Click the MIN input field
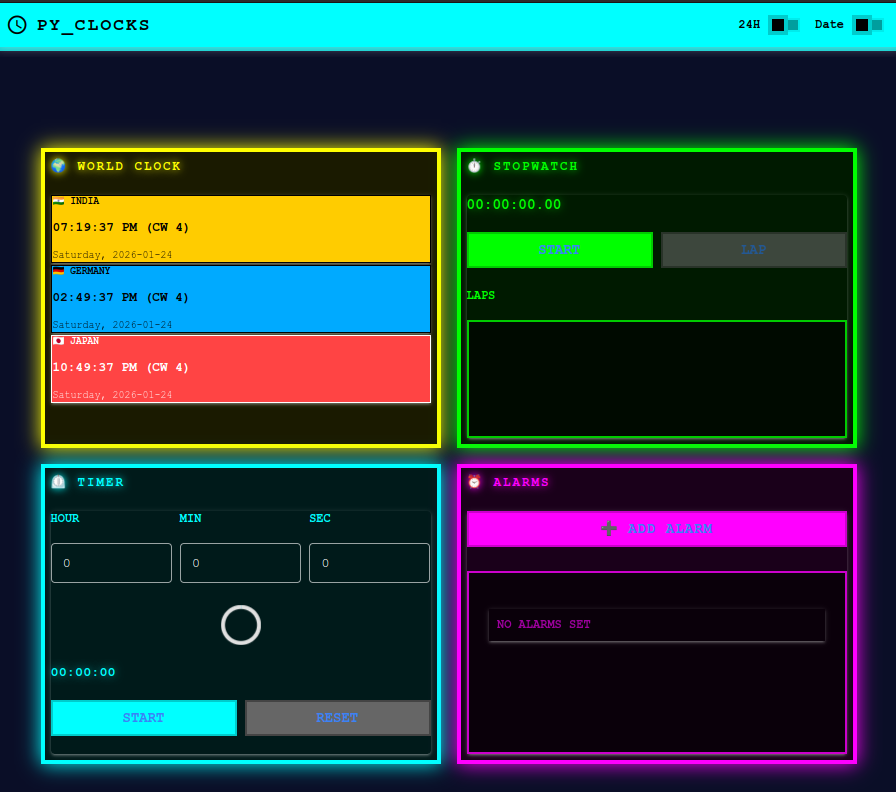896x792 pixels. click(240, 562)
